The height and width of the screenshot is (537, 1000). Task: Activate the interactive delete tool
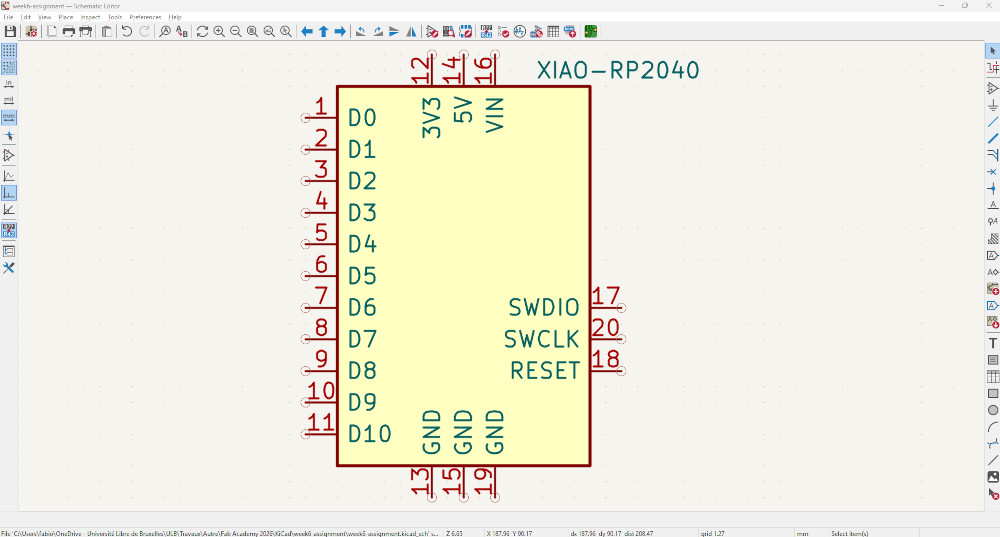[992, 494]
